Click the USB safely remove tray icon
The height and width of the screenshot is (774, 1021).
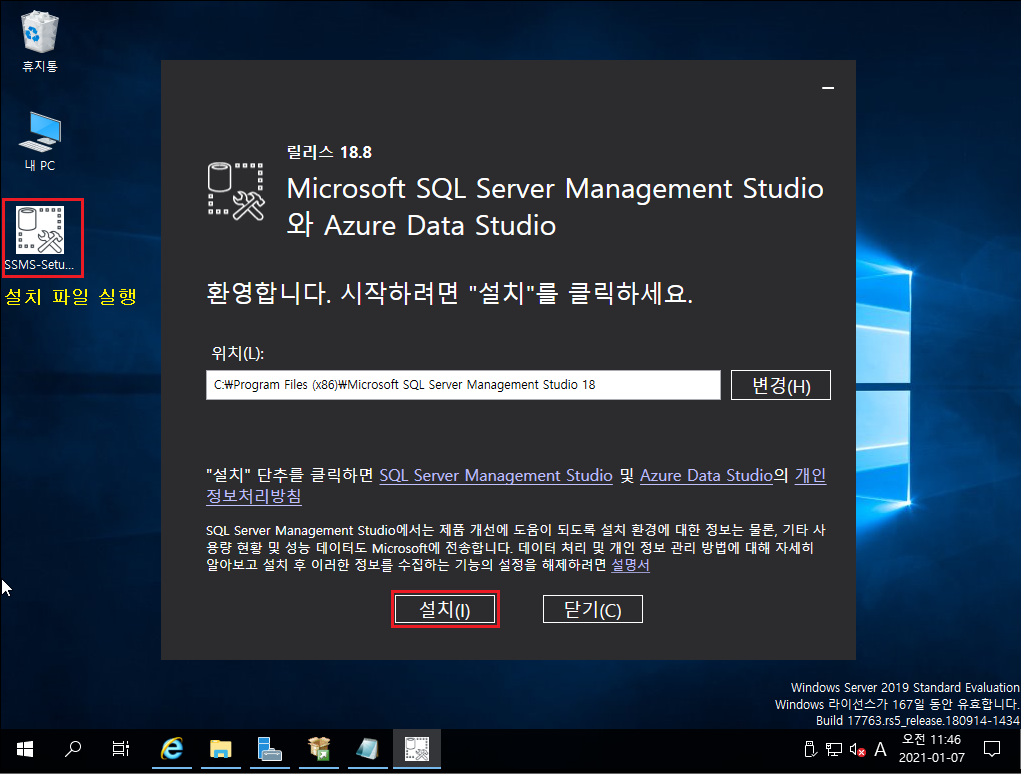coord(810,749)
